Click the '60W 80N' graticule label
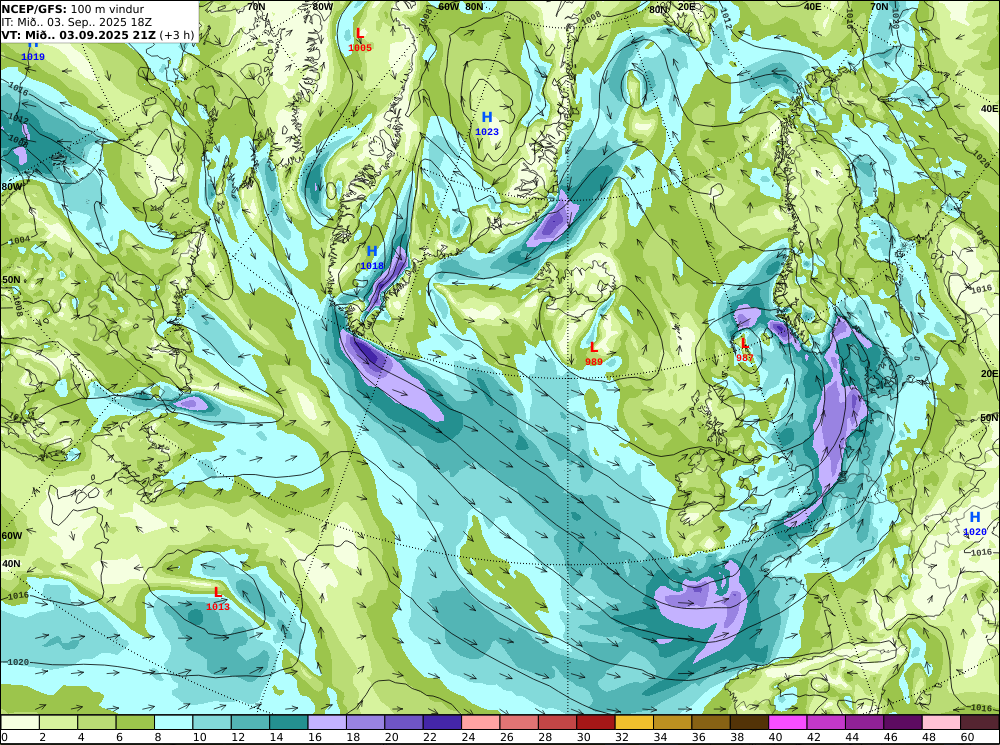The width and height of the screenshot is (1000, 745). pos(460,7)
